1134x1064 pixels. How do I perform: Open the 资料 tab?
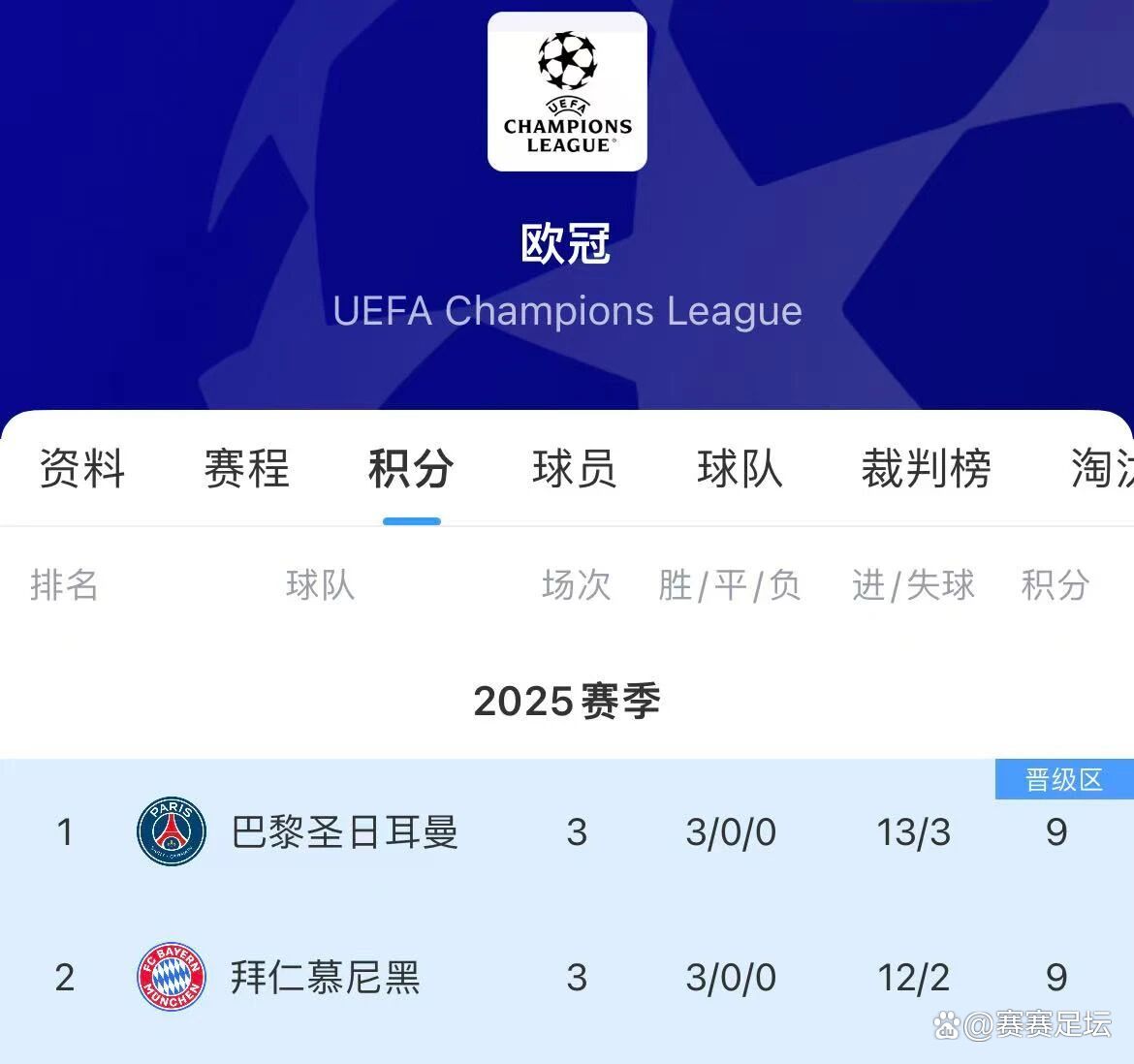[x=82, y=469]
